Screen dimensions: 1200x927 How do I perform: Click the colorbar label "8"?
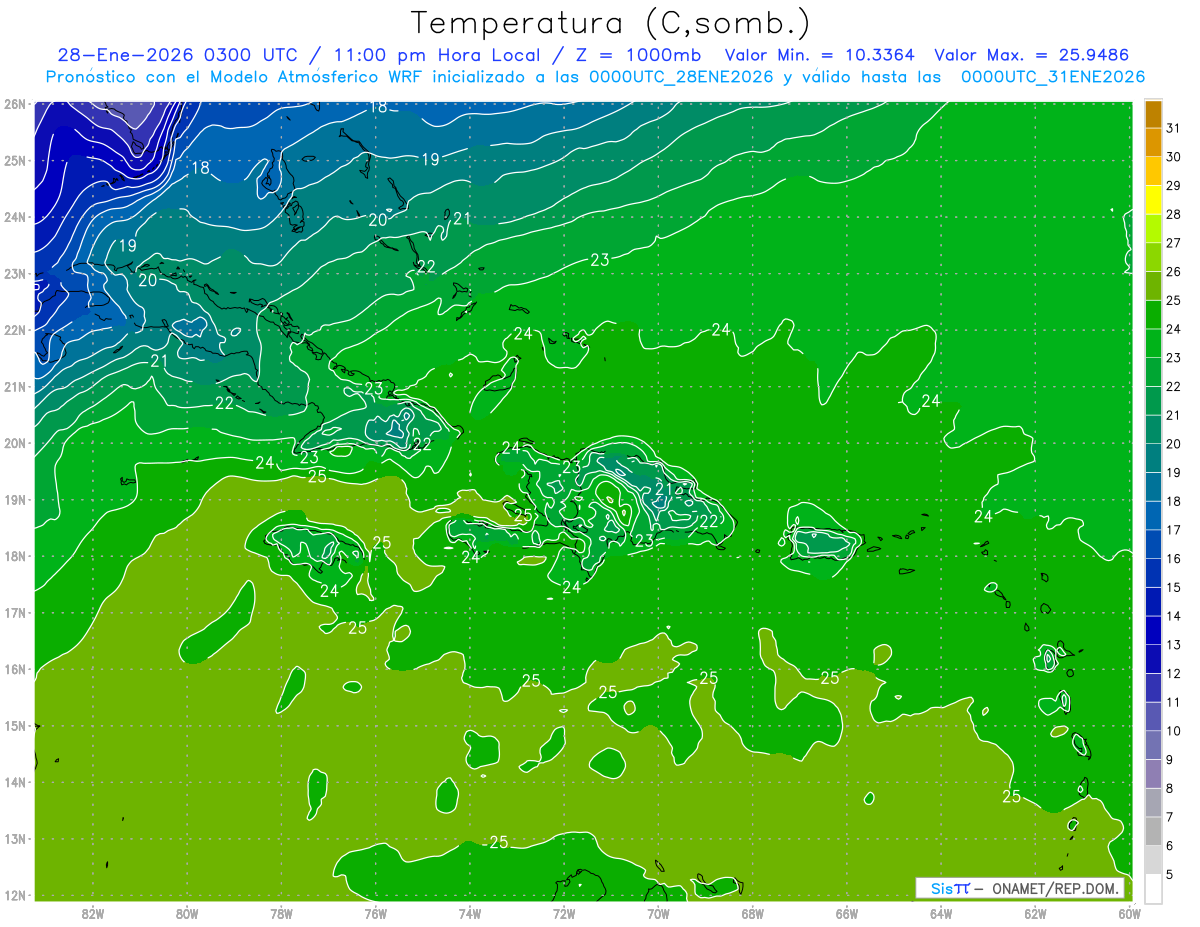pos(1169,788)
